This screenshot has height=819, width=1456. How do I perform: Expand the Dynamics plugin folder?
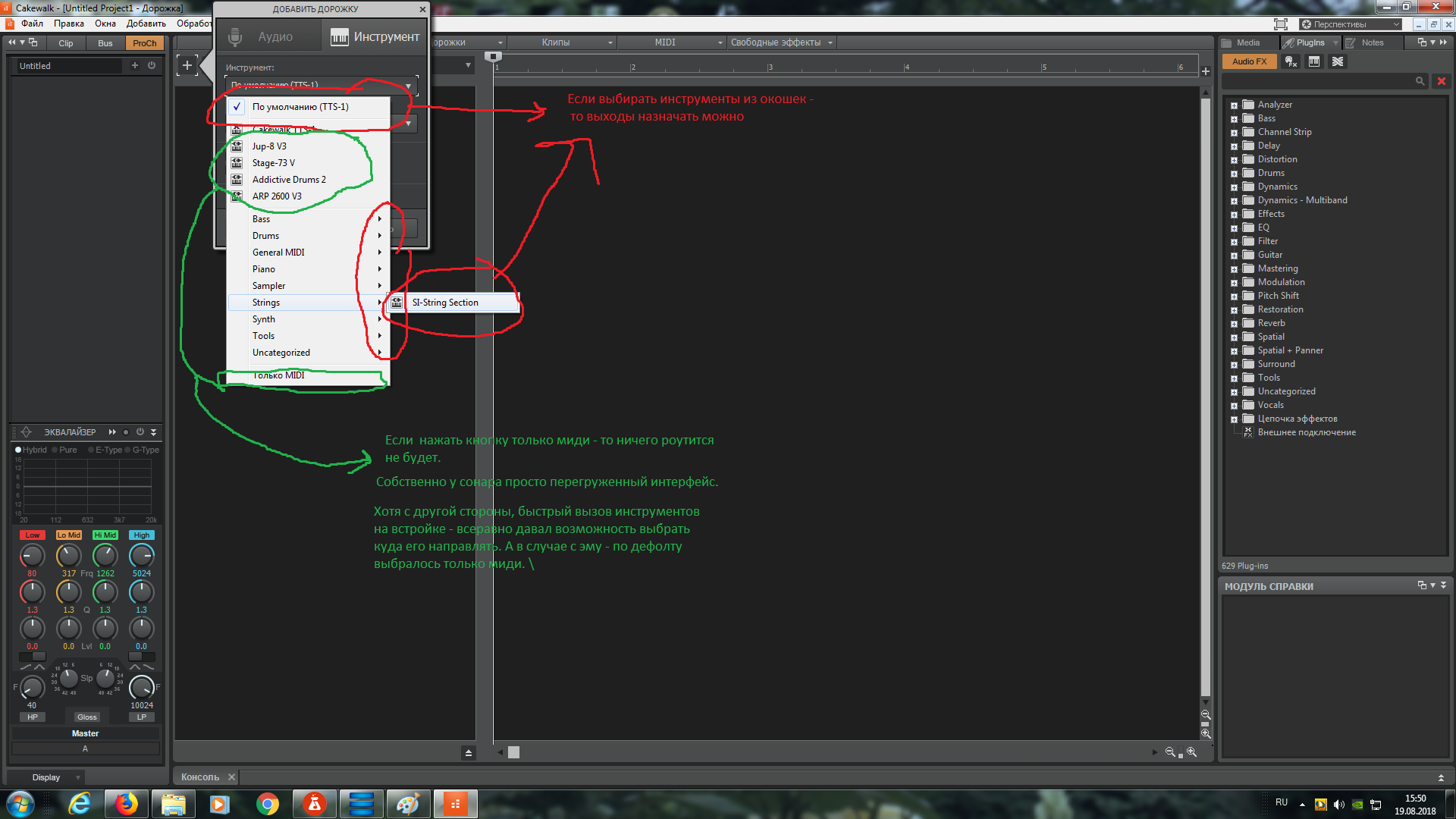pyautogui.click(x=1234, y=187)
